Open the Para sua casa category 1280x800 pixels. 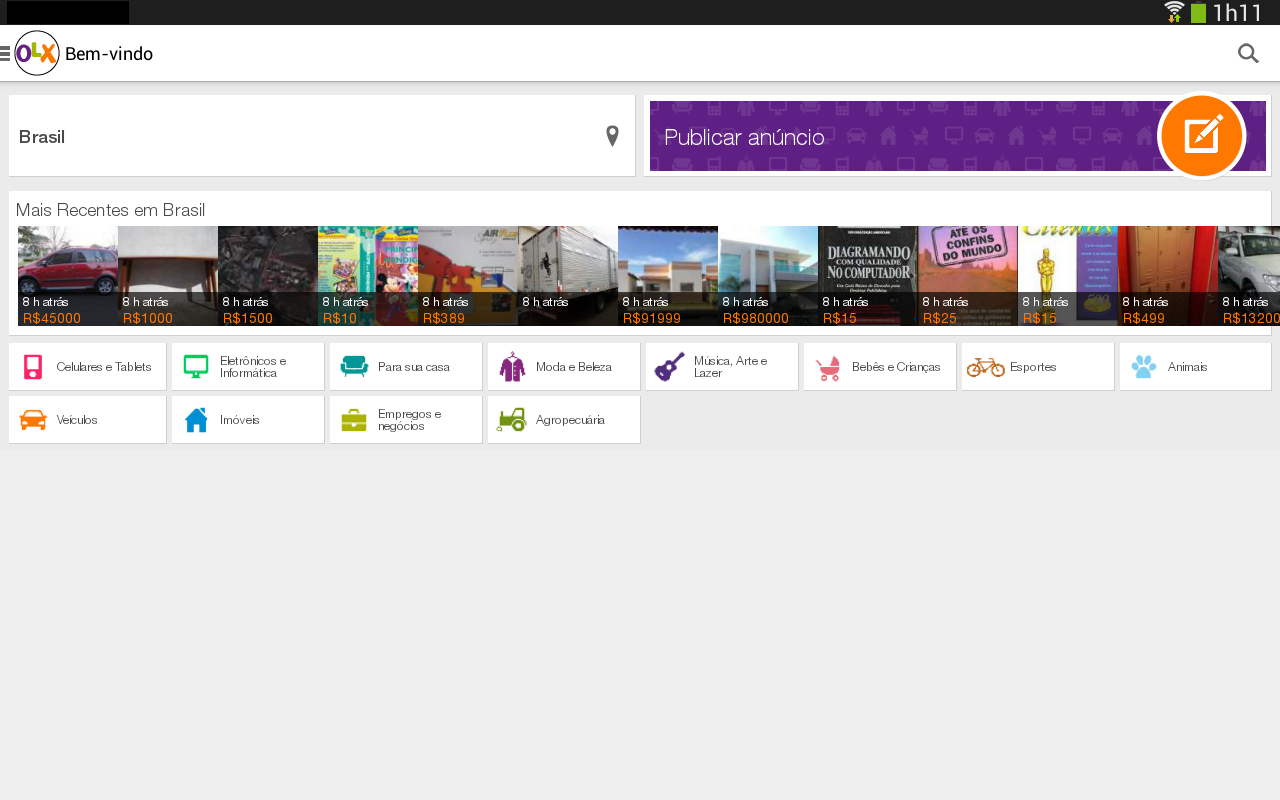[406, 367]
